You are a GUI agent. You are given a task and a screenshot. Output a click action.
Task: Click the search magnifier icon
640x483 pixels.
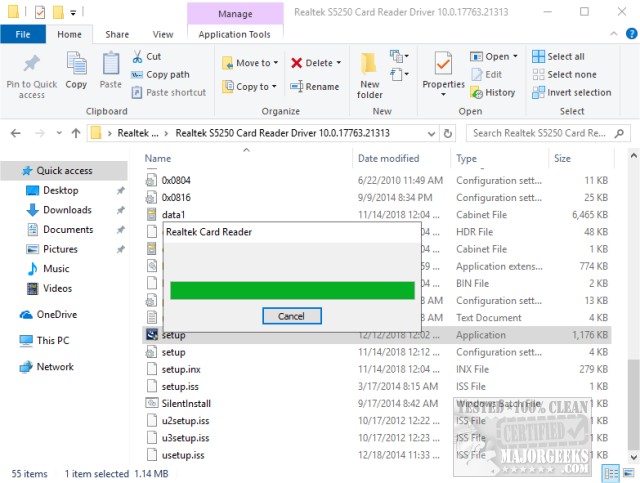point(619,133)
